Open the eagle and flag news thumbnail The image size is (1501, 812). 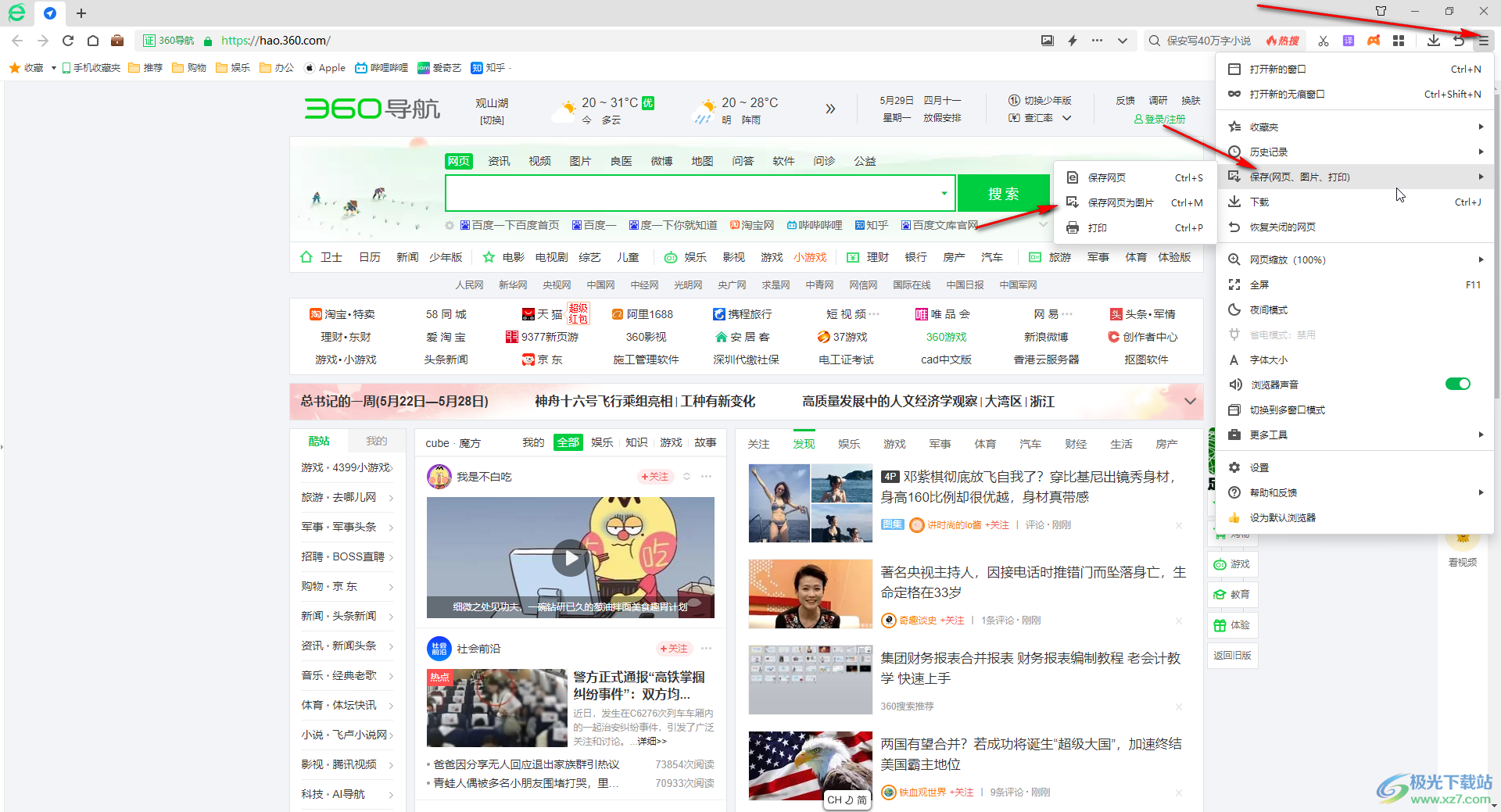click(x=810, y=766)
